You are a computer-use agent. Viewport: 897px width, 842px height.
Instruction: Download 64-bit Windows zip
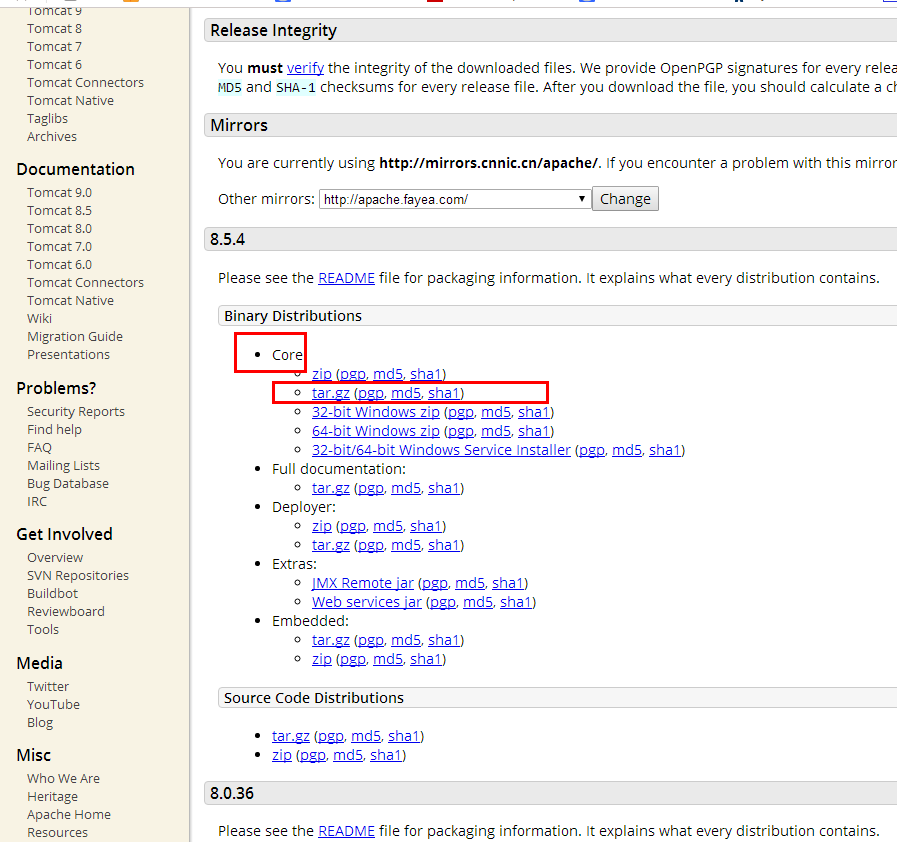coord(376,431)
